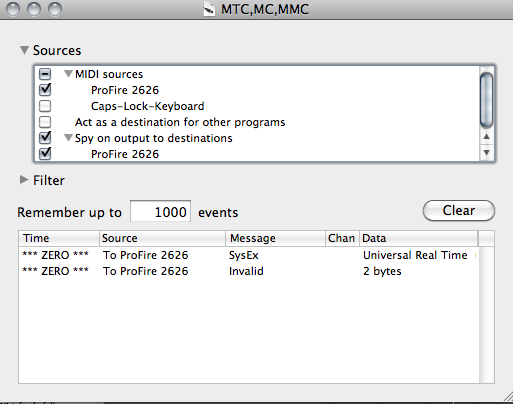
Task: Collapse the MIDI sources tree group
Action: pyautogui.click(x=68, y=74)
